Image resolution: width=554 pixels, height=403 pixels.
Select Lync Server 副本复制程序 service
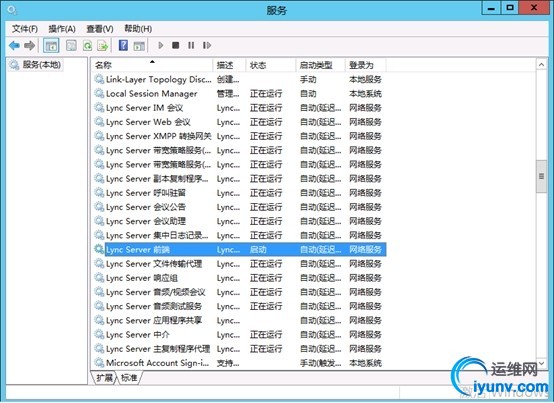click(239, 179)
